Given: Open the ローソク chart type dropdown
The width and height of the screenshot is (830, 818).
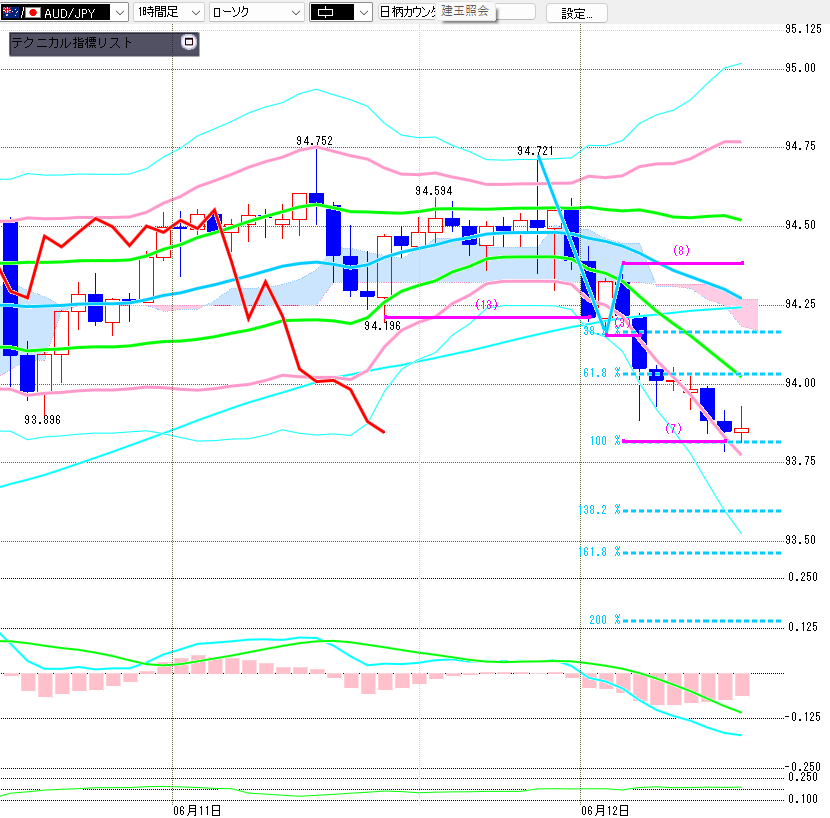Looking at the screenshot, I should pyautogui.click(x=256, y=12).
